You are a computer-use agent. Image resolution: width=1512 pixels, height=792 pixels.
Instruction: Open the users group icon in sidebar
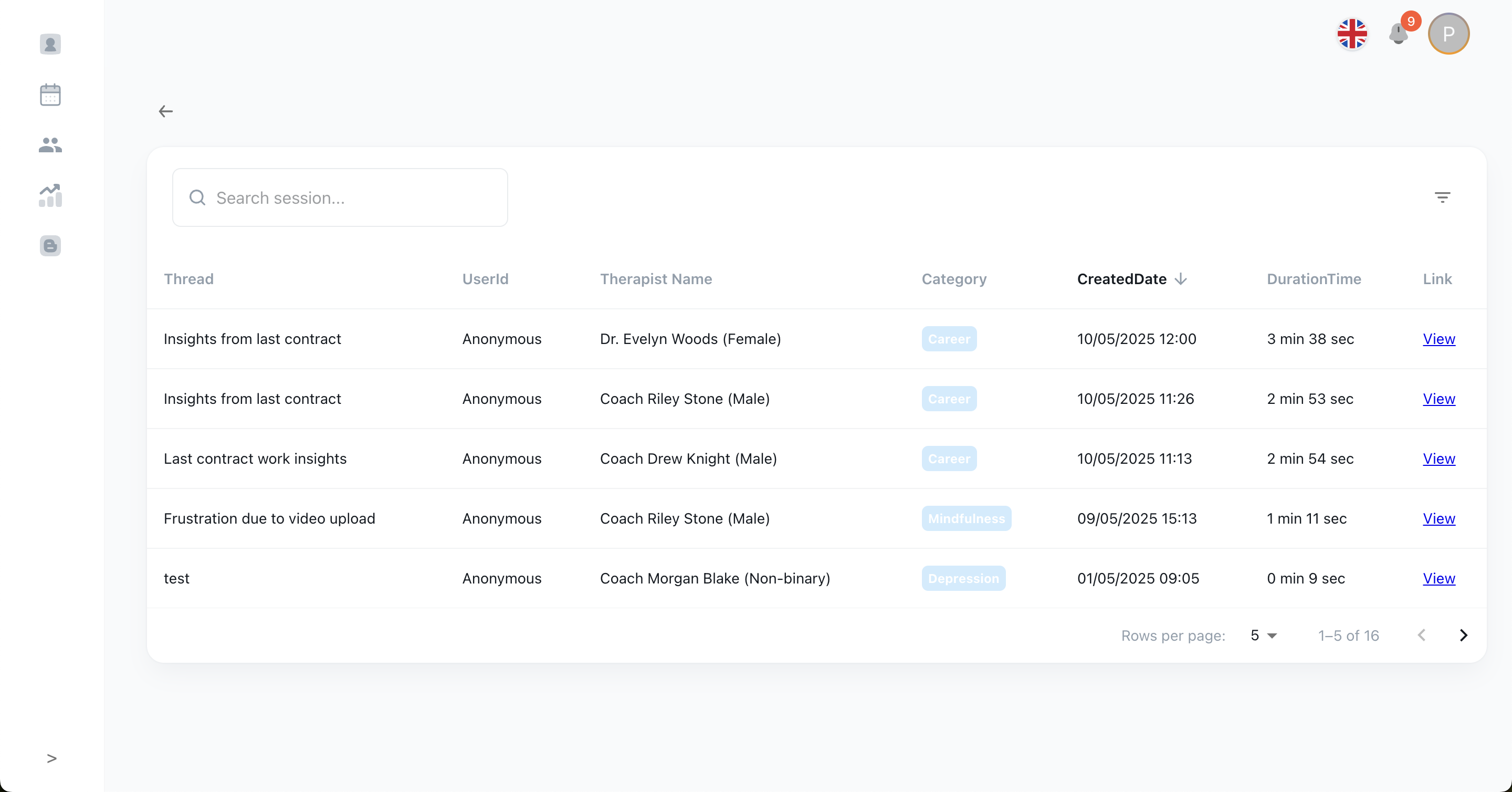(x=50, y=145)
